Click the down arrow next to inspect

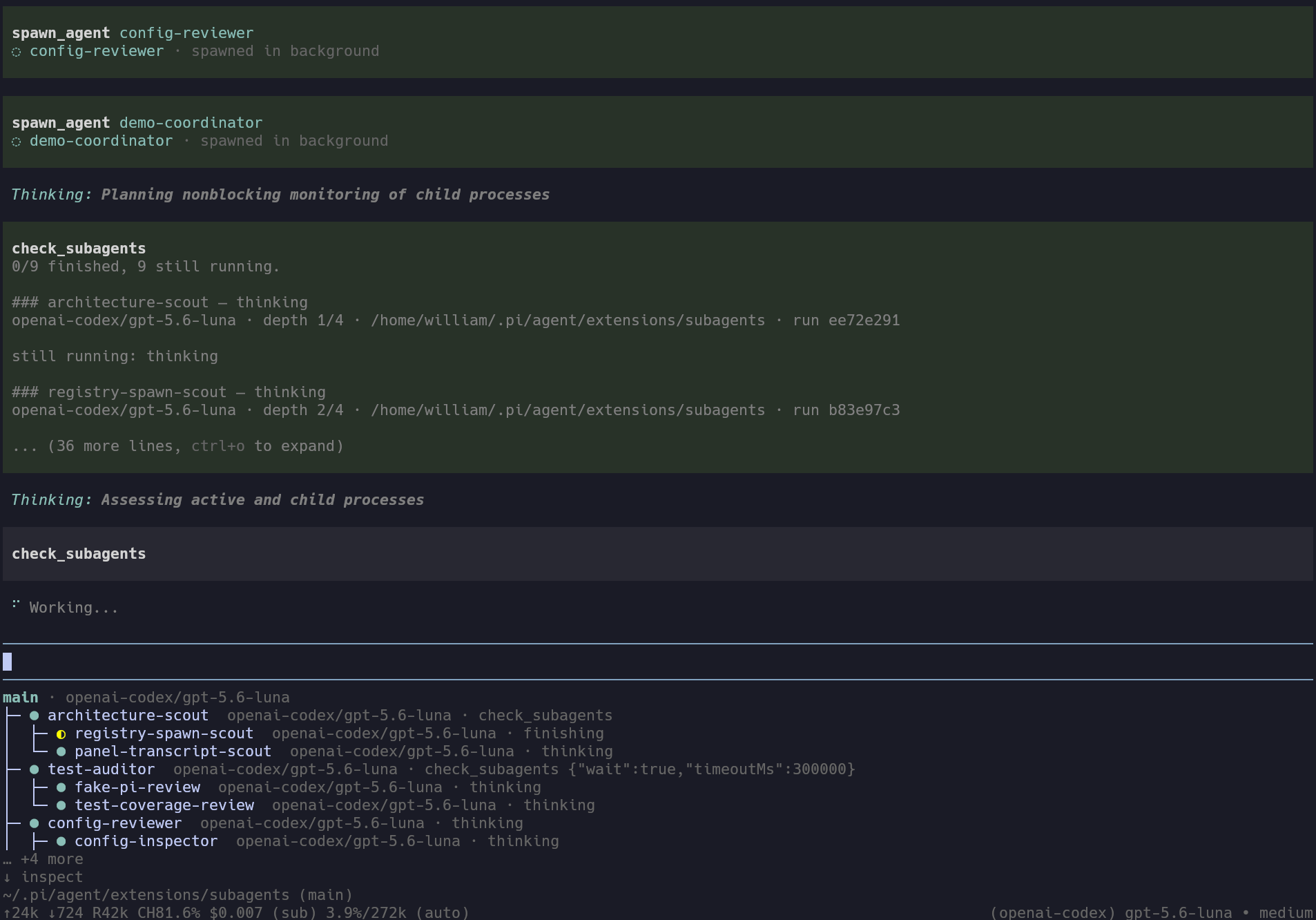point(7,877)
